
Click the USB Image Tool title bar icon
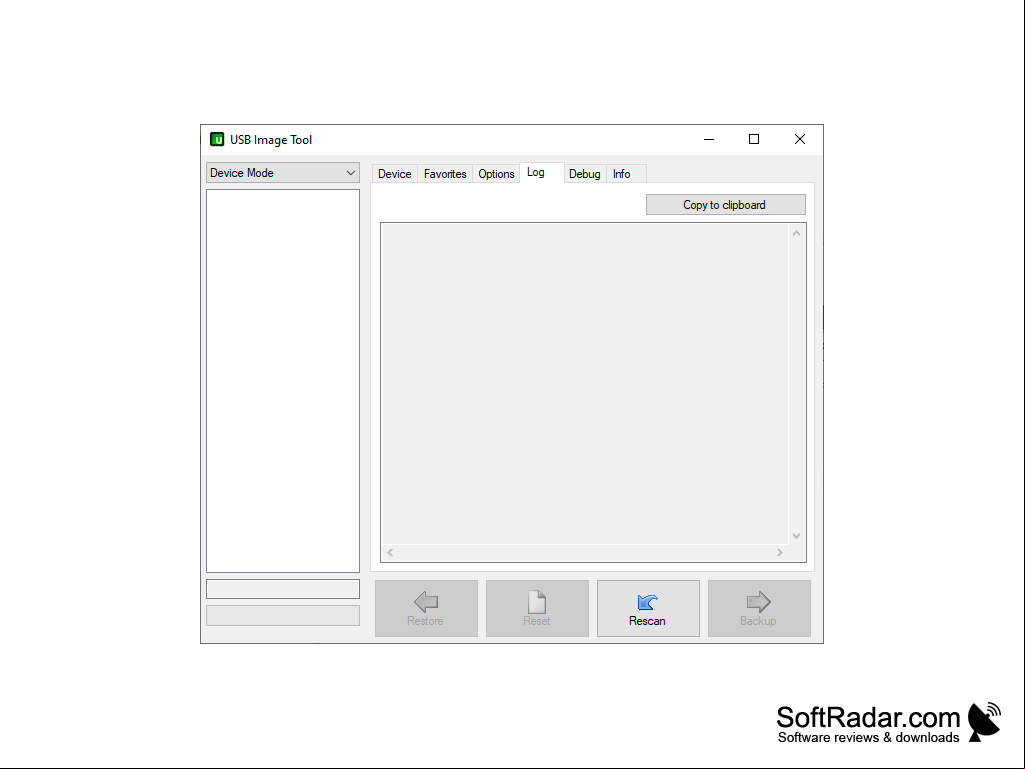(217, 139)
